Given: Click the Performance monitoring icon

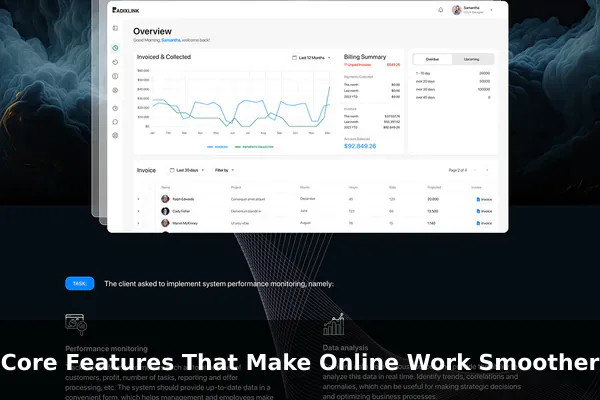Looking at the screenshot, I should tap(76, 325).
